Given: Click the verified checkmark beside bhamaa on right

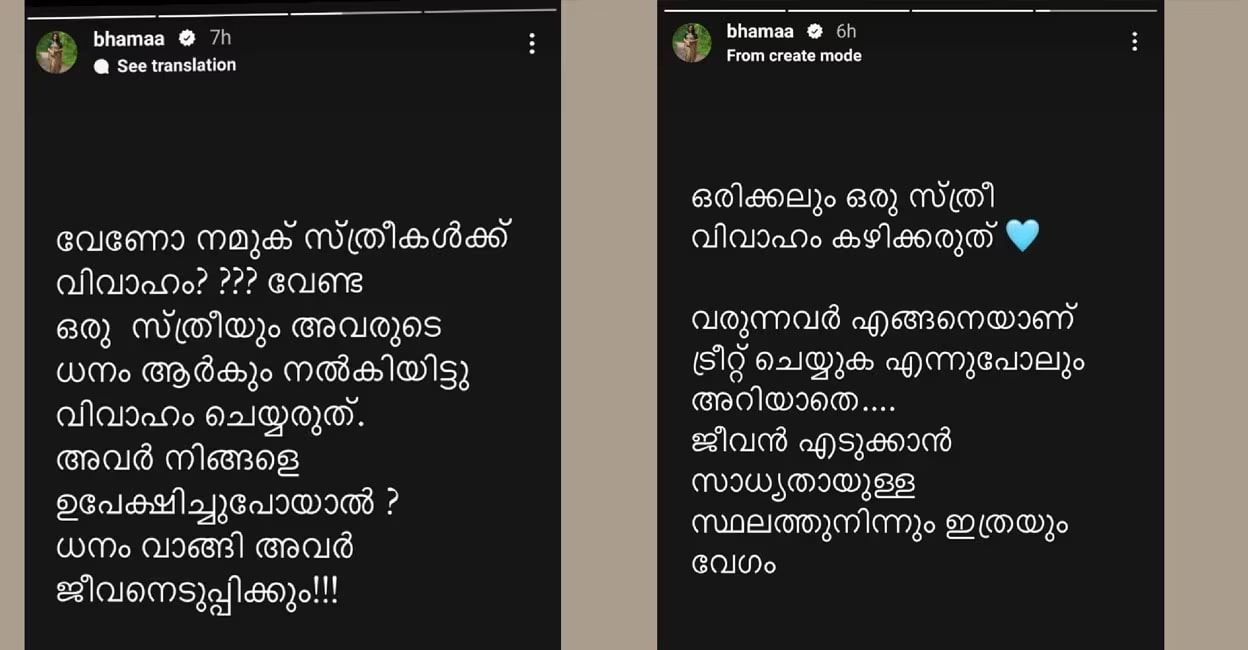Looking at the screenshot, I should tap(817, 31).
